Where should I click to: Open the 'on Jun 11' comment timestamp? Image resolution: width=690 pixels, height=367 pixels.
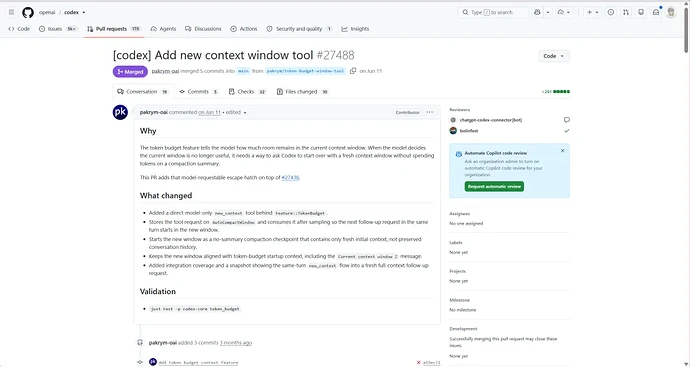[x=209, y=112]
